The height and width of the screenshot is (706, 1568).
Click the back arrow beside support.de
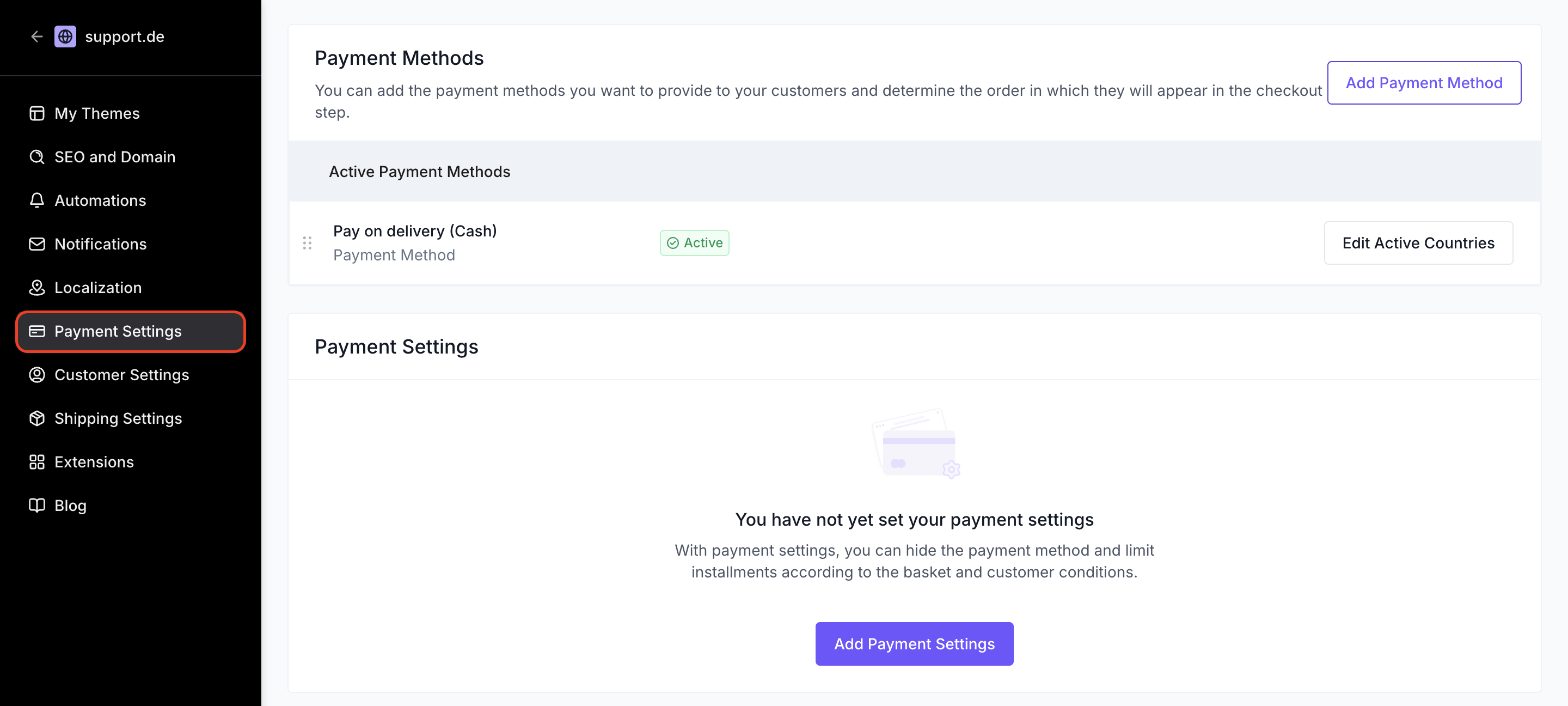(x=36, y=36)
